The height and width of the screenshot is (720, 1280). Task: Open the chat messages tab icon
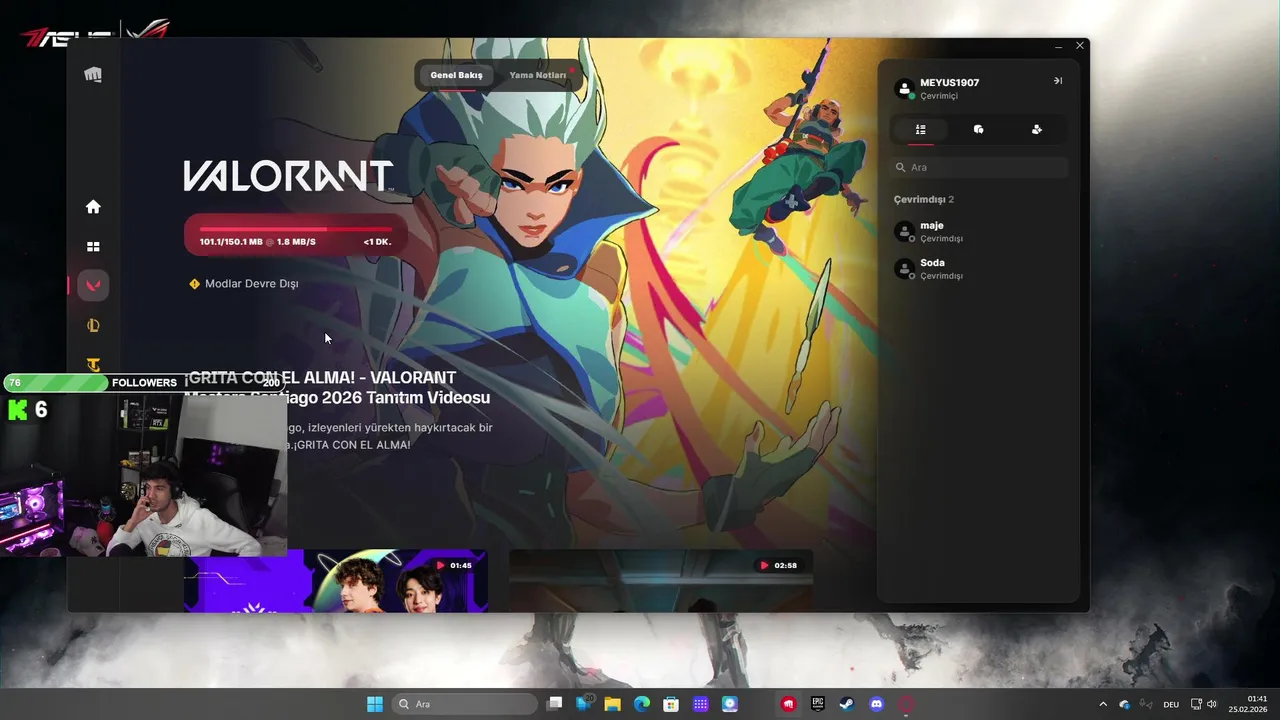pos(978,129)
